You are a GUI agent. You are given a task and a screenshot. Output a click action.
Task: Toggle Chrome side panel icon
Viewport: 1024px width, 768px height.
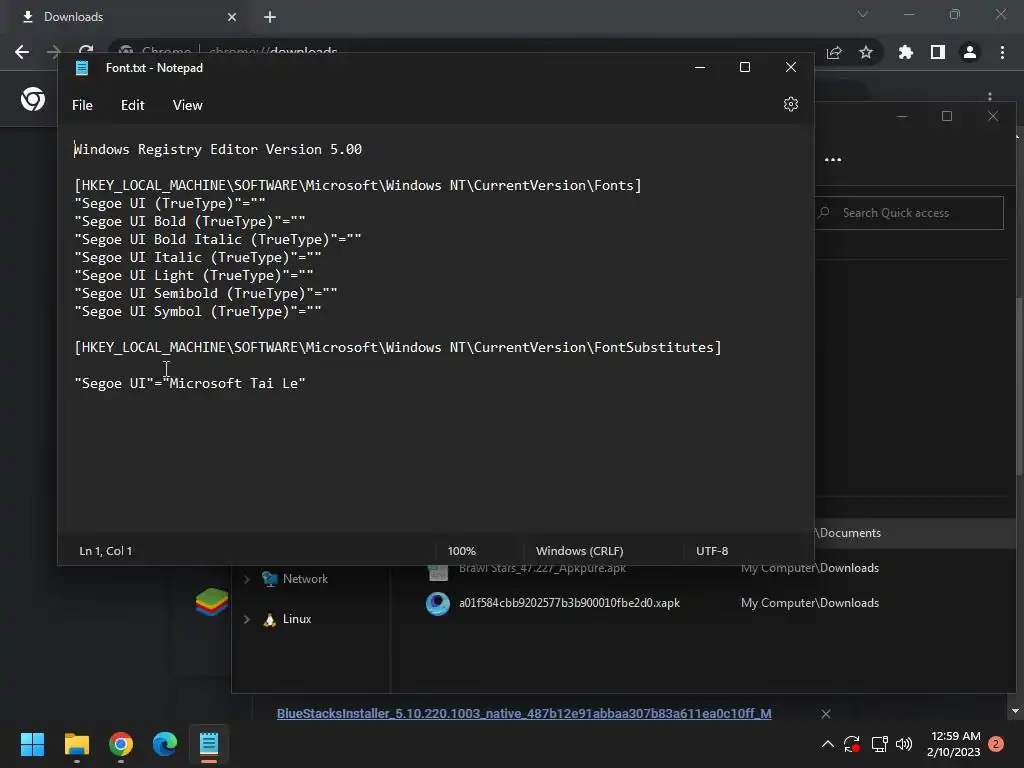point(937,52)
